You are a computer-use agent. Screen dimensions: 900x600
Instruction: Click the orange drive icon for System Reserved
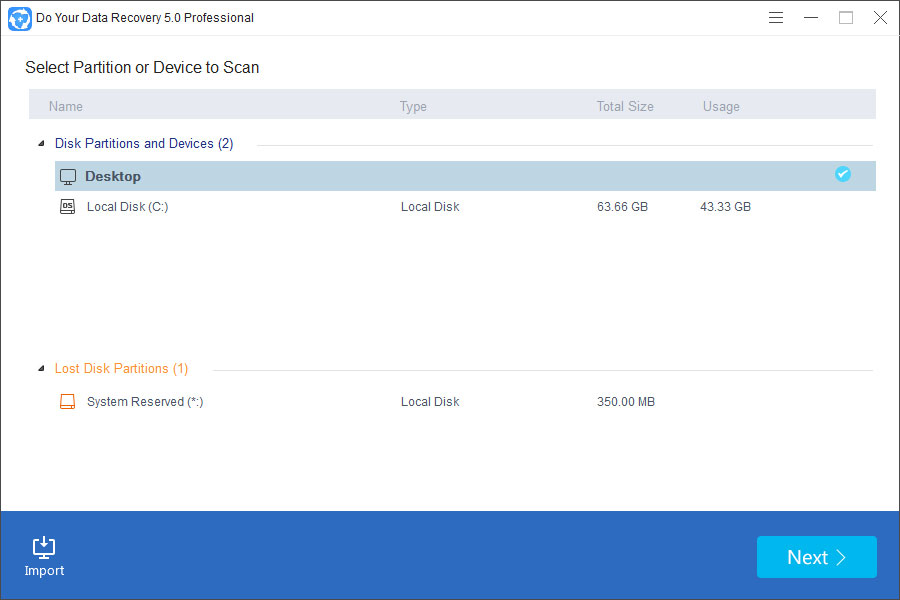pyautogui.click(x=68, y=401)
